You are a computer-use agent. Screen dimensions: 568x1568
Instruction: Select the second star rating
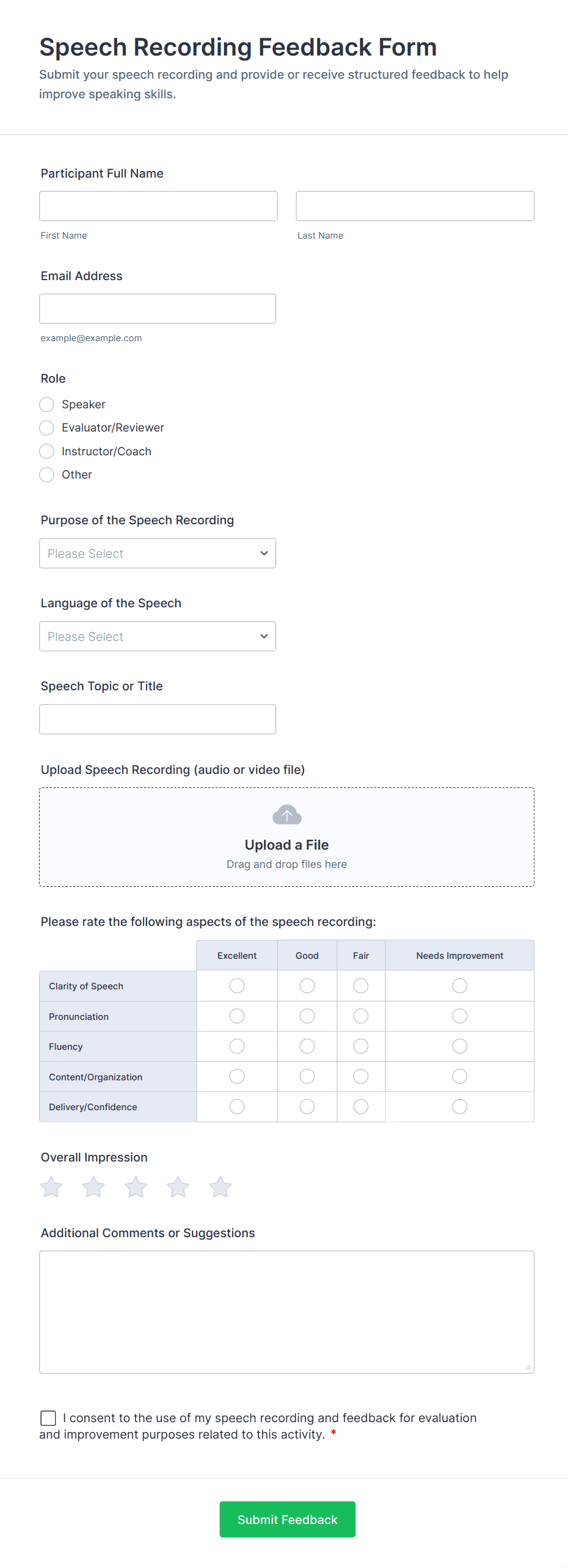93,1187
